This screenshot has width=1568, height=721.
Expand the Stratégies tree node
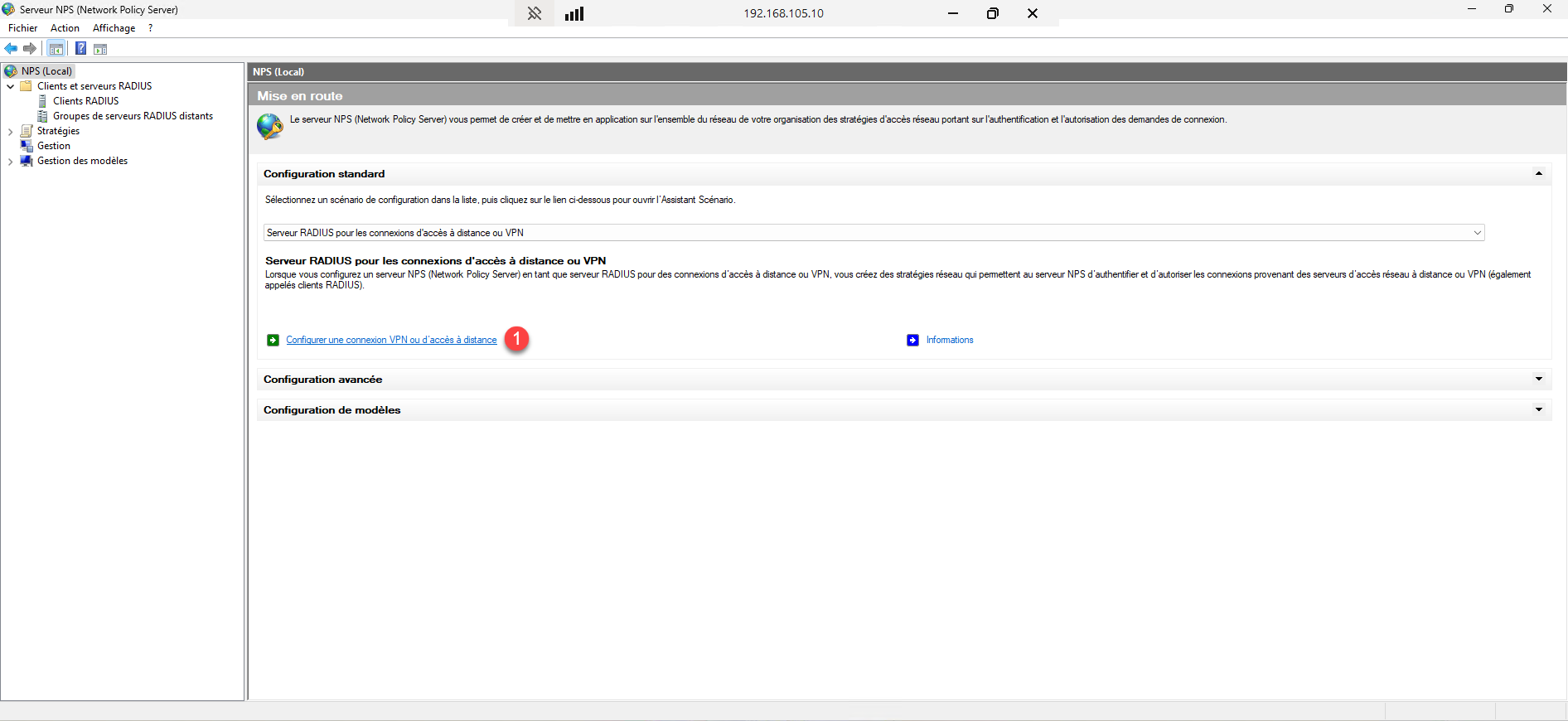[10, 132]
